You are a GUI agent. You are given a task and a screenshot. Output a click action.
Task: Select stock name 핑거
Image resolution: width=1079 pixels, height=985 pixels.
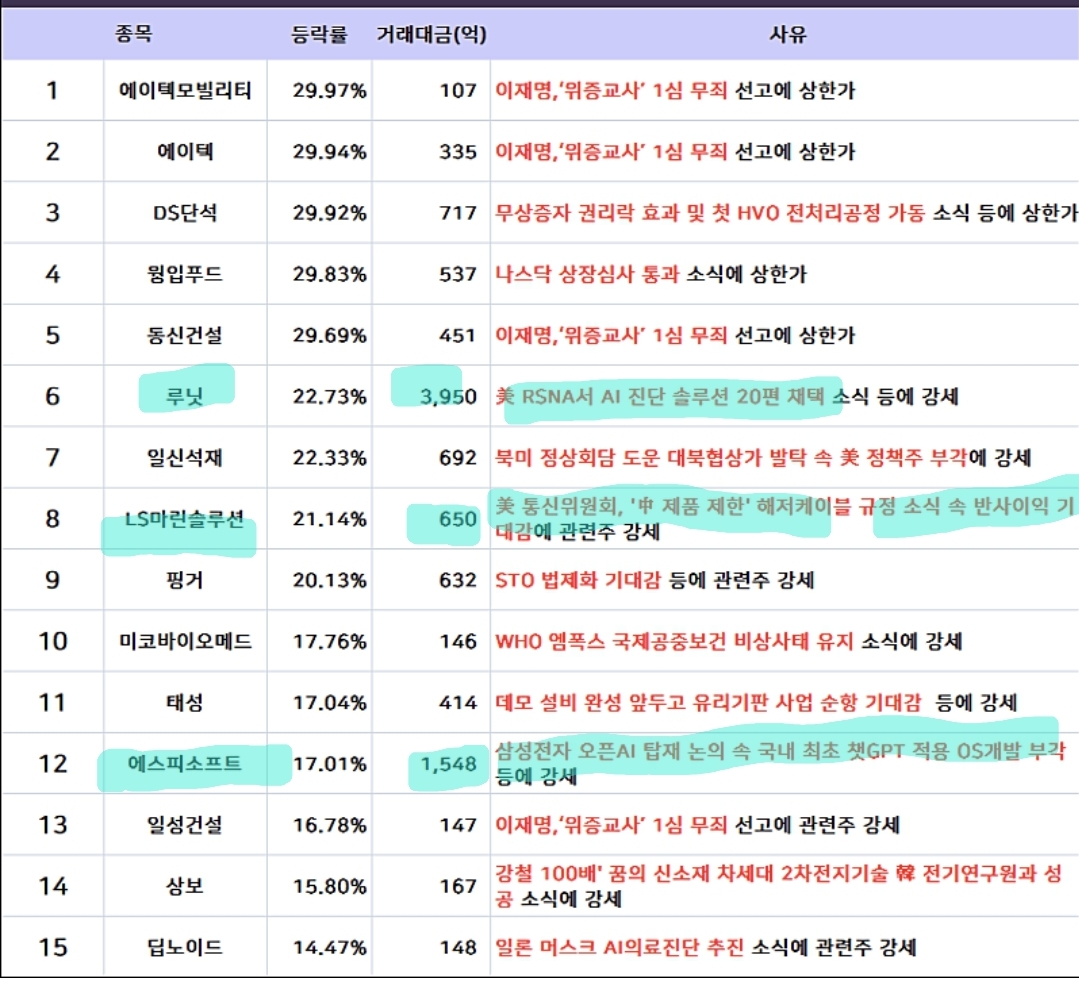point(185,580)
